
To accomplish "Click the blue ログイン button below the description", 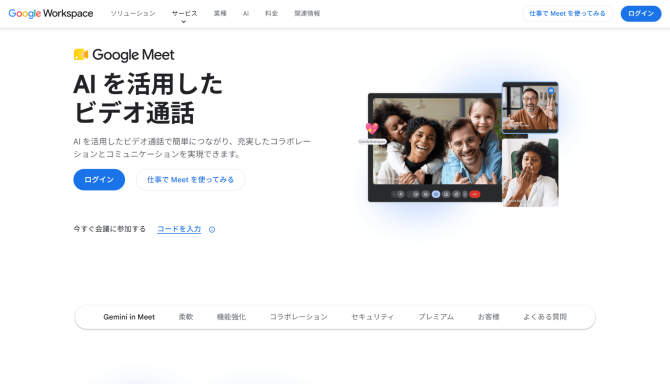I will tap(99, 180).
